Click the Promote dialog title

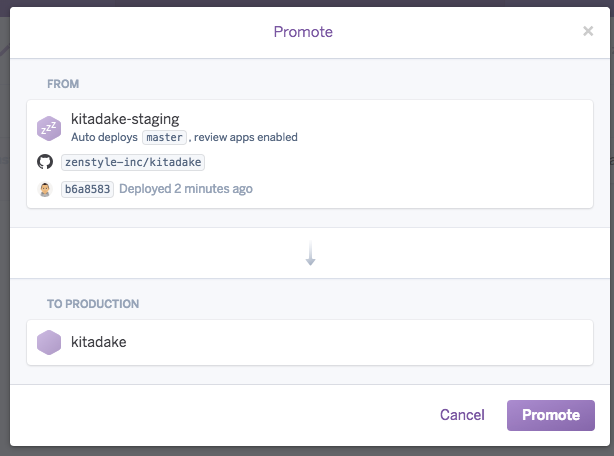pyautogui.click(x=303, y=32)
